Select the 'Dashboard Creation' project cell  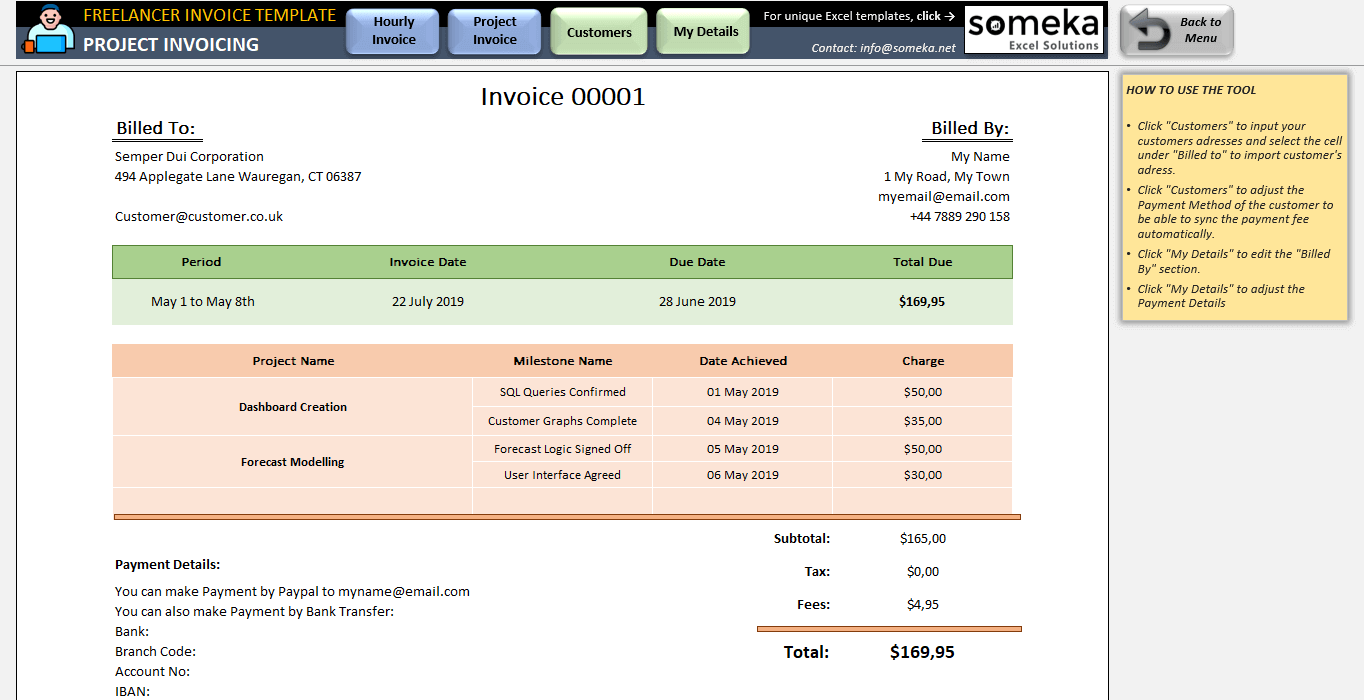293,407
